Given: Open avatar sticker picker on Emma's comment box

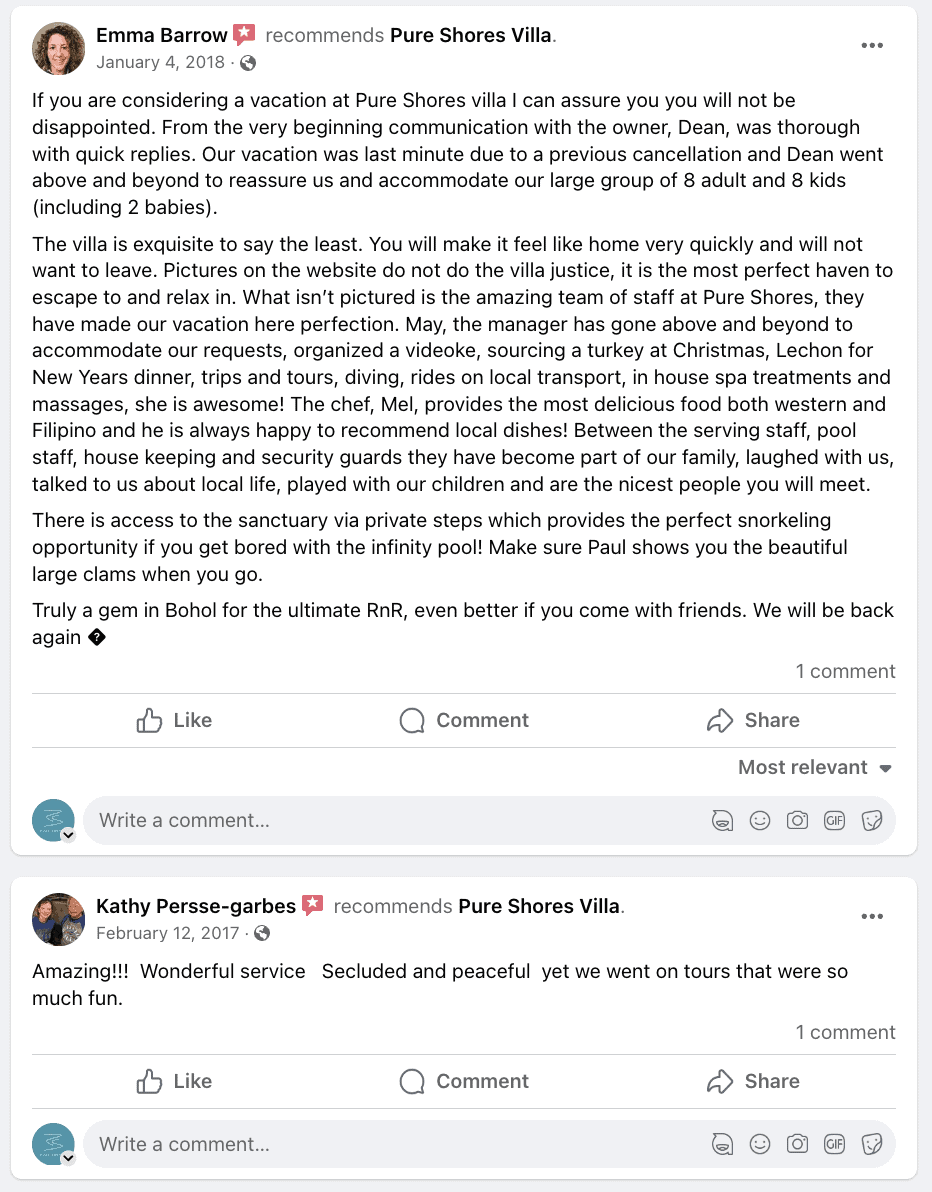Looking at the screenshot, I should (723, 821).
